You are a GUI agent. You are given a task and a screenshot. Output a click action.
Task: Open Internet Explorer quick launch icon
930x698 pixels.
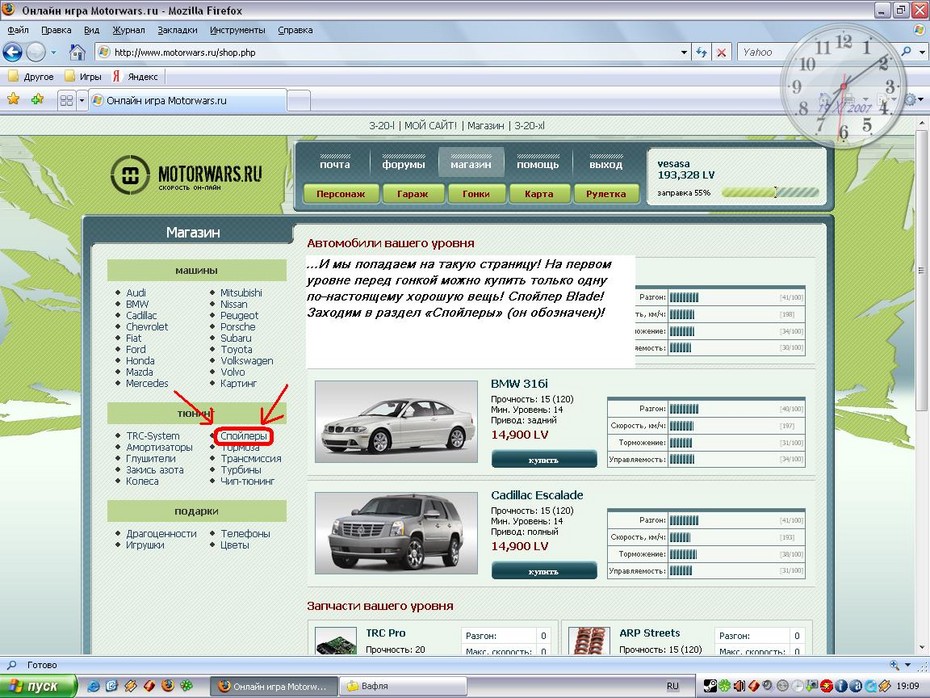pyautogui.click(x=93, y=686)
